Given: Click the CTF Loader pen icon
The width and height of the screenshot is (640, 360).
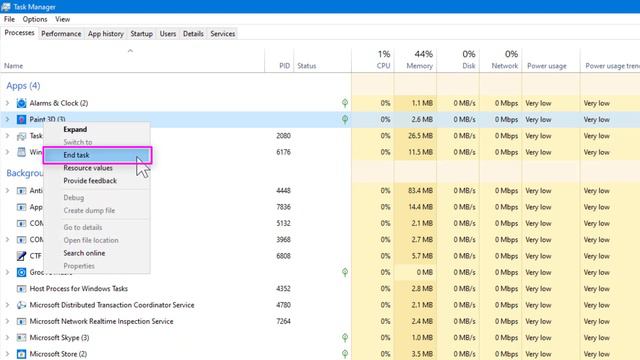Looking at the screenshot, I should coord(21,256).
